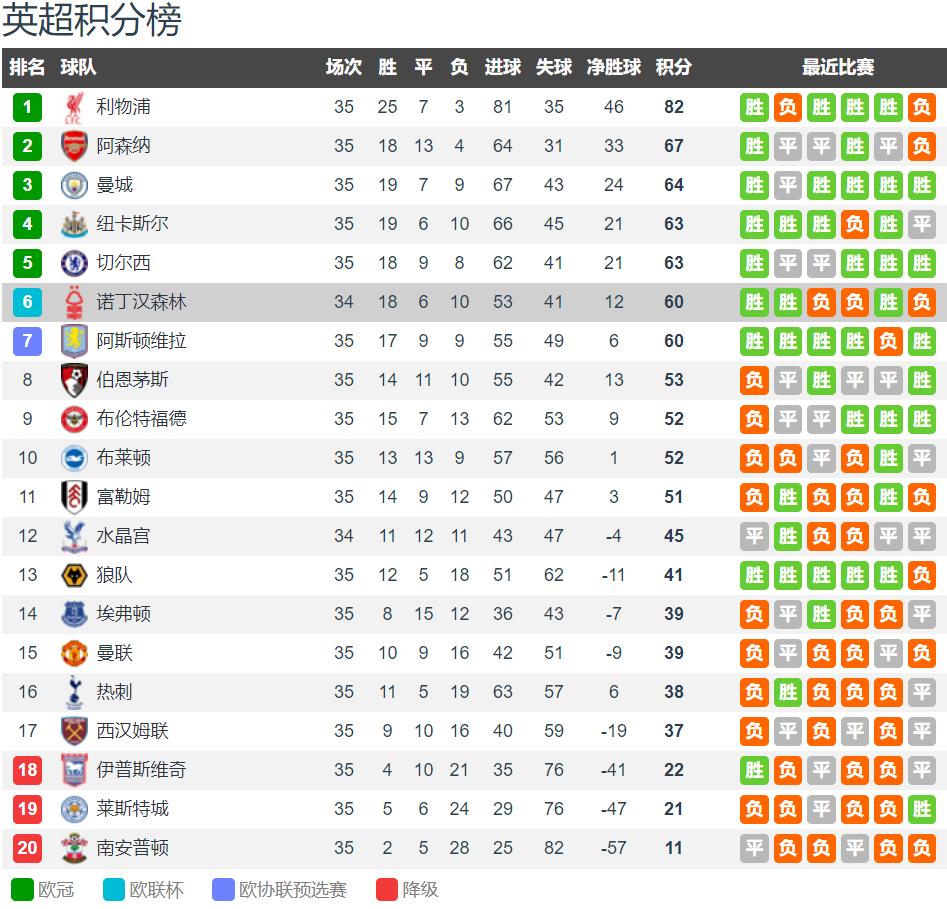Click the Manchester United (曼联) crest icon
The height and width of the screenshot is (909, 947).
pyautogui.click(x=74, y=653)
